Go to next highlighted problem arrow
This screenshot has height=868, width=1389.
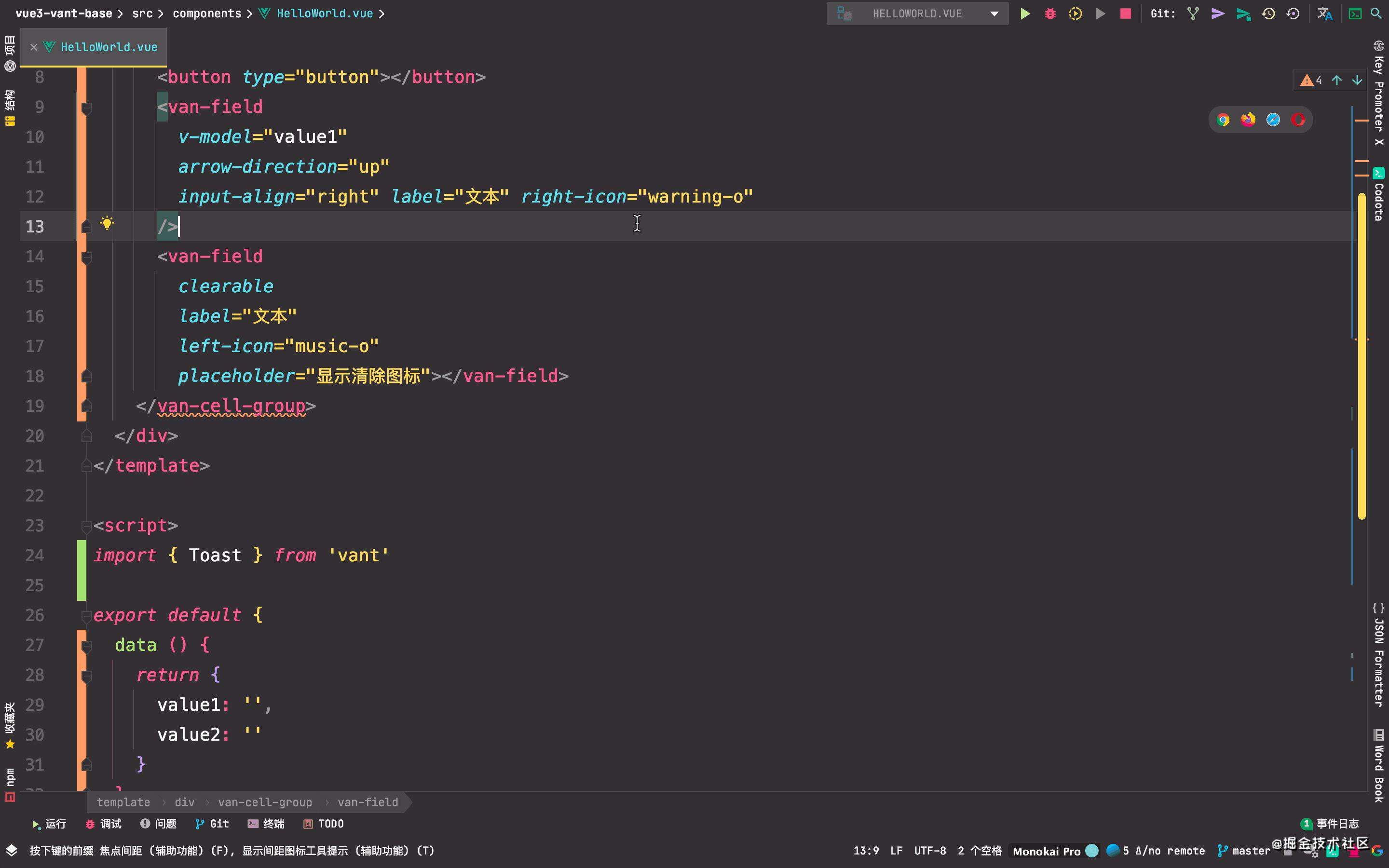coord(1357,81)
